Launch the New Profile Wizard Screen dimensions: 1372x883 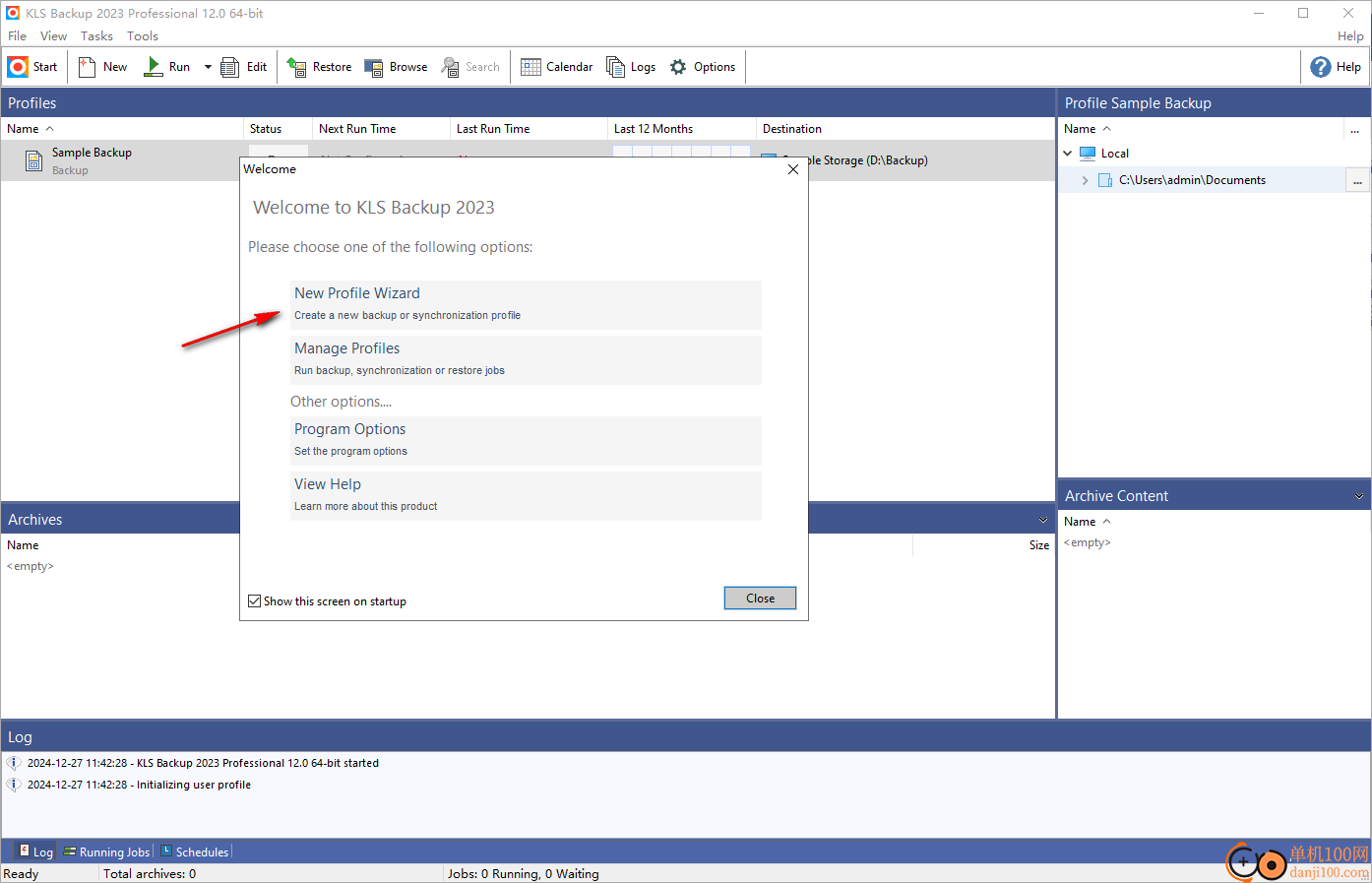coord(526,304)
